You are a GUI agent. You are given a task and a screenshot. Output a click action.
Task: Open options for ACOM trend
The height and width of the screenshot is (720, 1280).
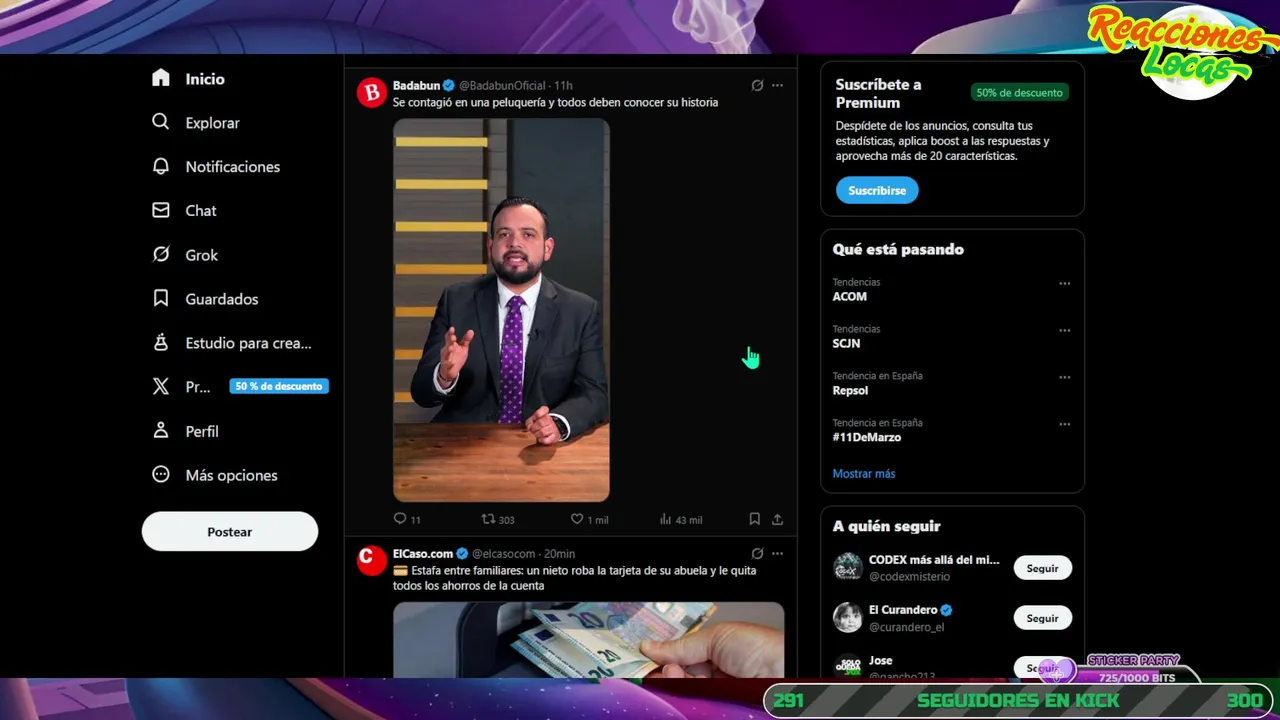[1064, 283]
